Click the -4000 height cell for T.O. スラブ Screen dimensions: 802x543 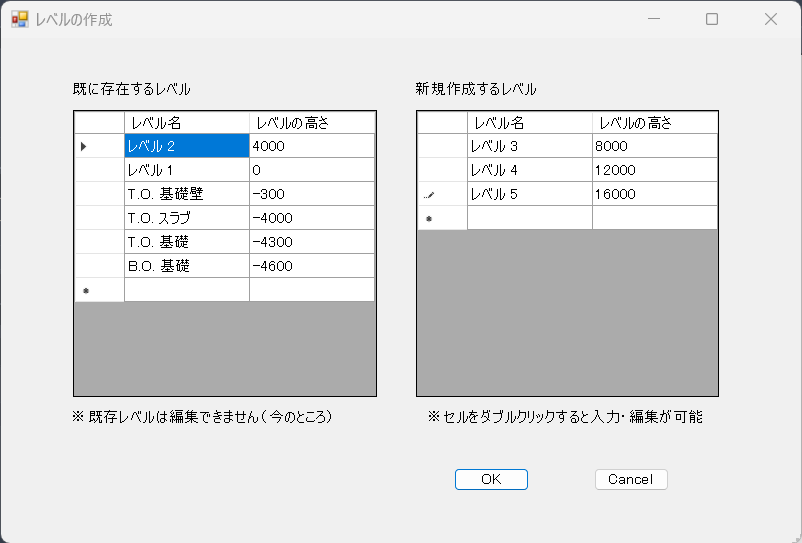[x=311, y=218]
